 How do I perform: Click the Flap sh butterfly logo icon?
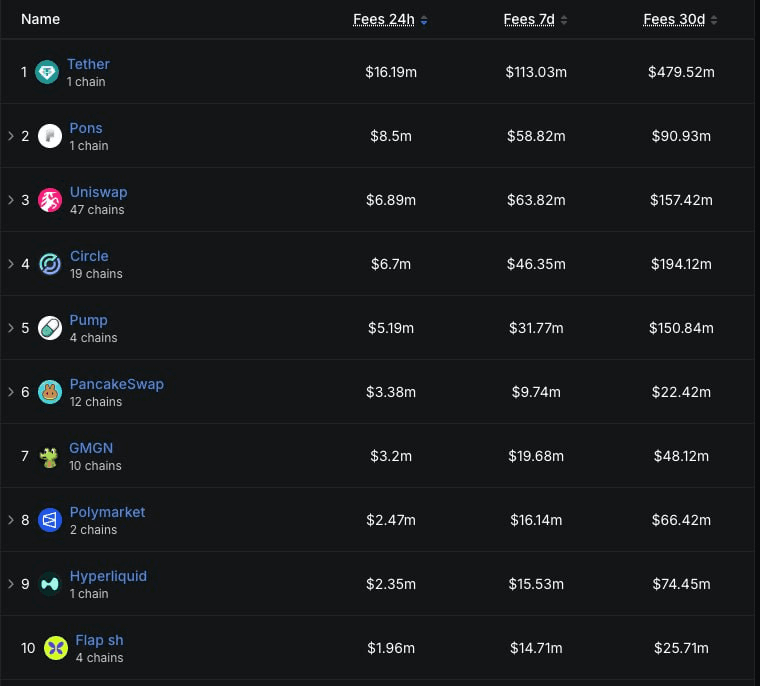[56, 648]
